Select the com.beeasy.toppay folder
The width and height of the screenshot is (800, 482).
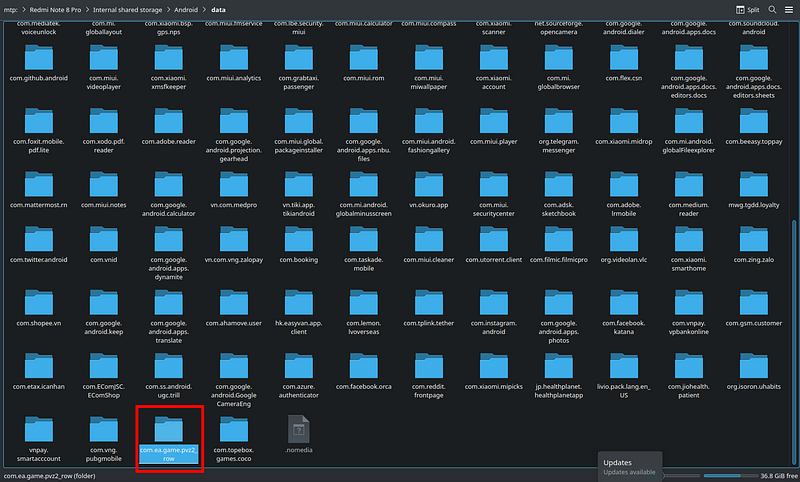[754, 127]
